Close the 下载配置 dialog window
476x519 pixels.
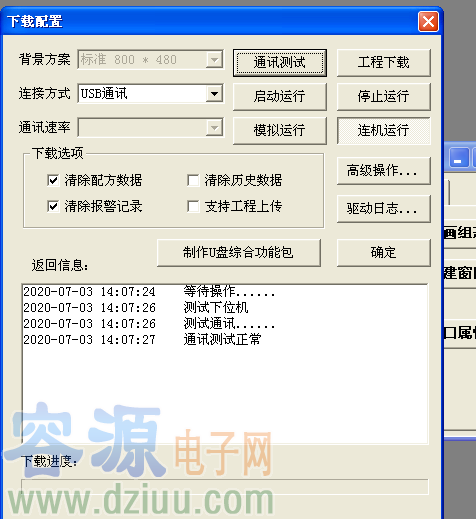[428, 22]
